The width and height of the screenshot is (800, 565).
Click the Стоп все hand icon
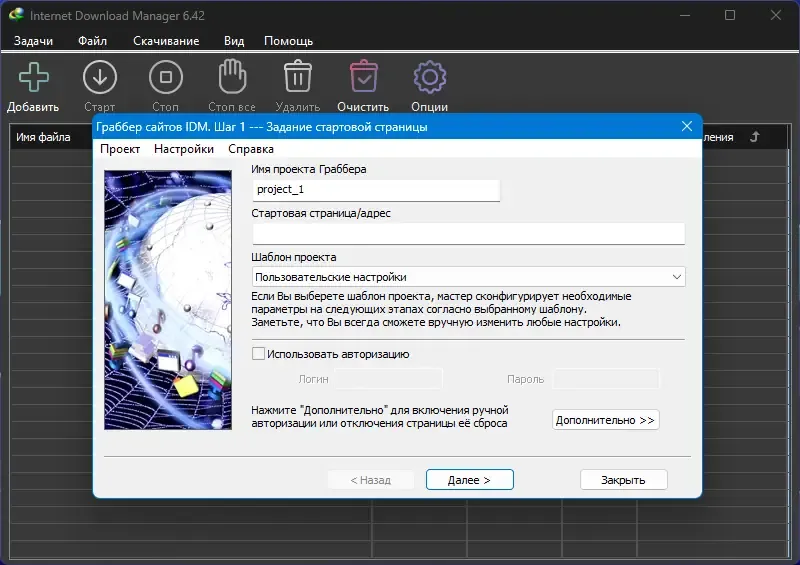[x=232, y=77]
